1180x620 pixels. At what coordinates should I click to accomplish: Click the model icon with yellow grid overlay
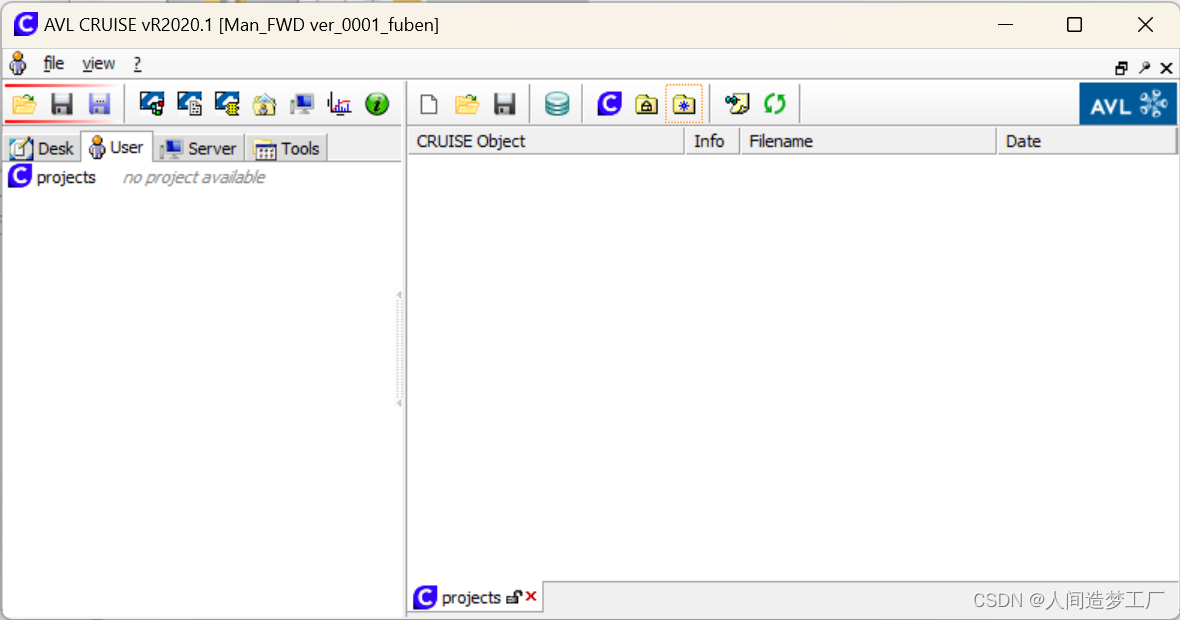[x=227, y=104]
